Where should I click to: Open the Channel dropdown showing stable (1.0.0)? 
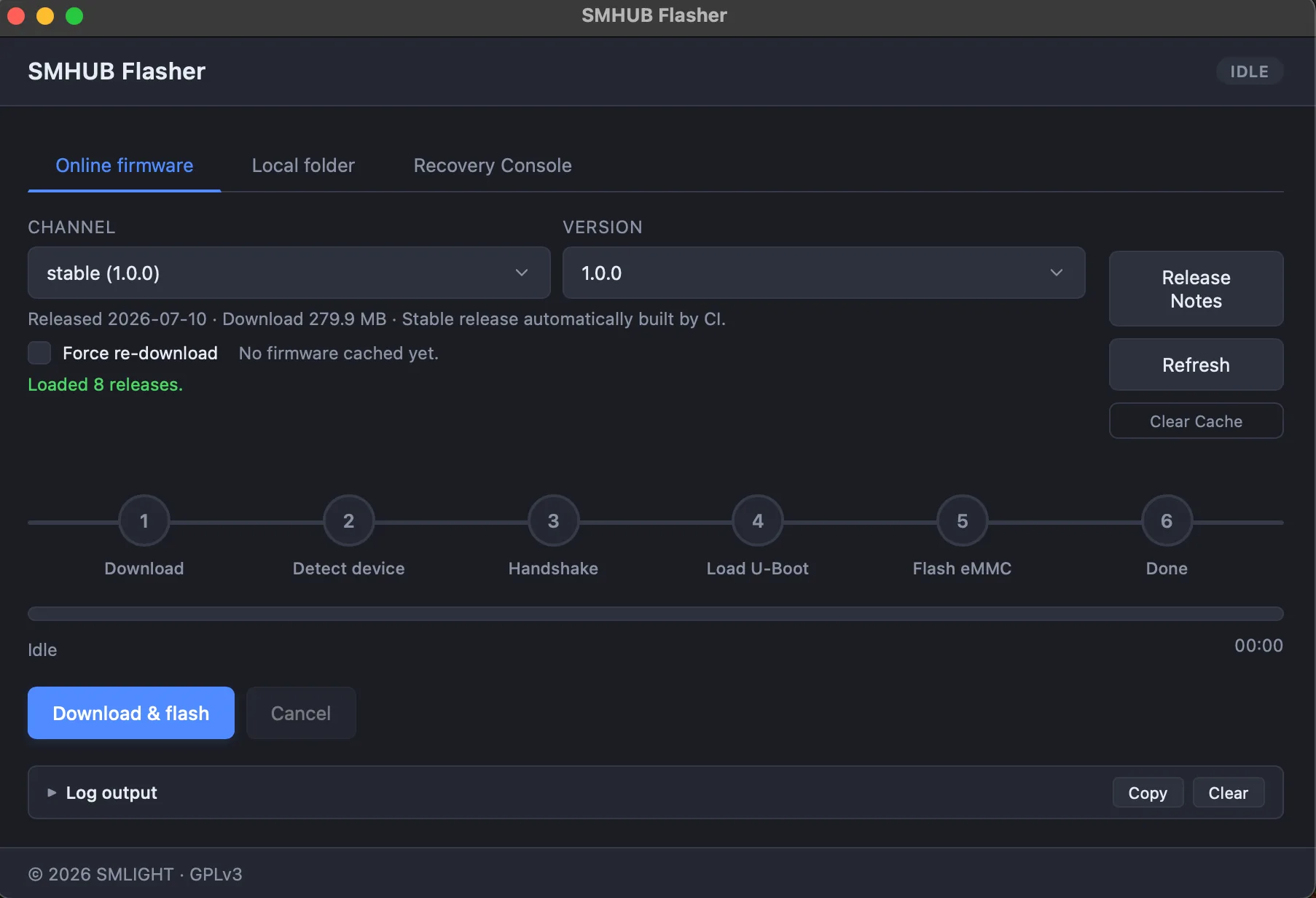point(289,273)
